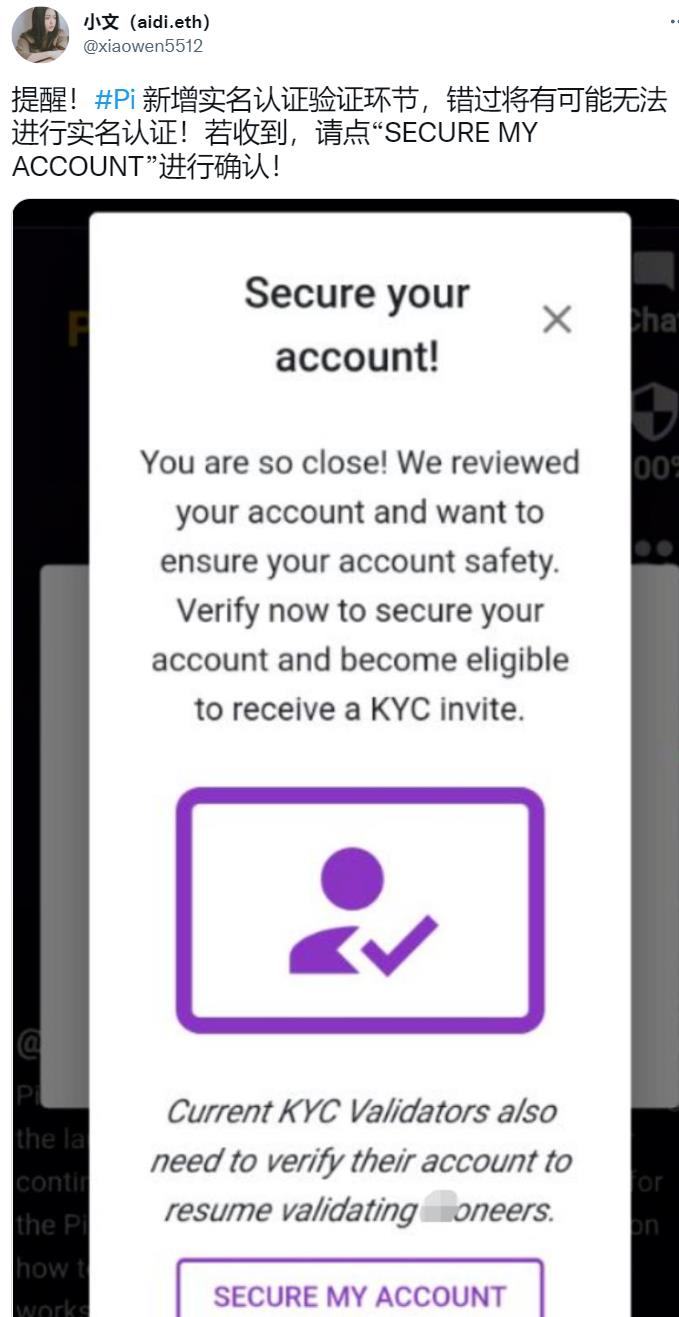The width and height of the screenshot is (679, 1317).
Task: Click the purple KYC person checkmark illustration
Action: 360,910
